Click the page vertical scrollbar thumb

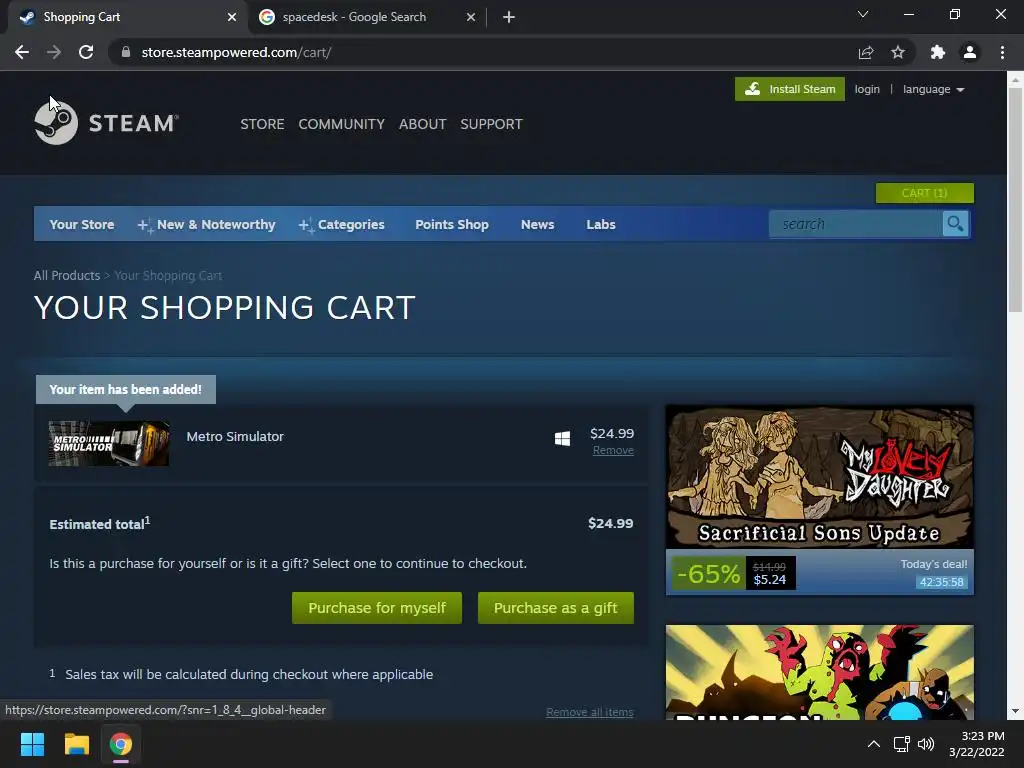tap(1015, 199)
